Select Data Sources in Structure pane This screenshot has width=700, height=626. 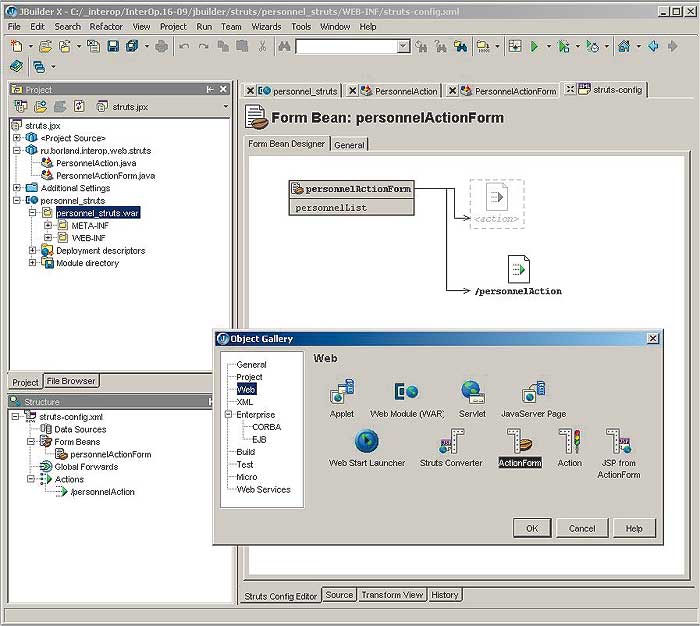tap(80, 429)
